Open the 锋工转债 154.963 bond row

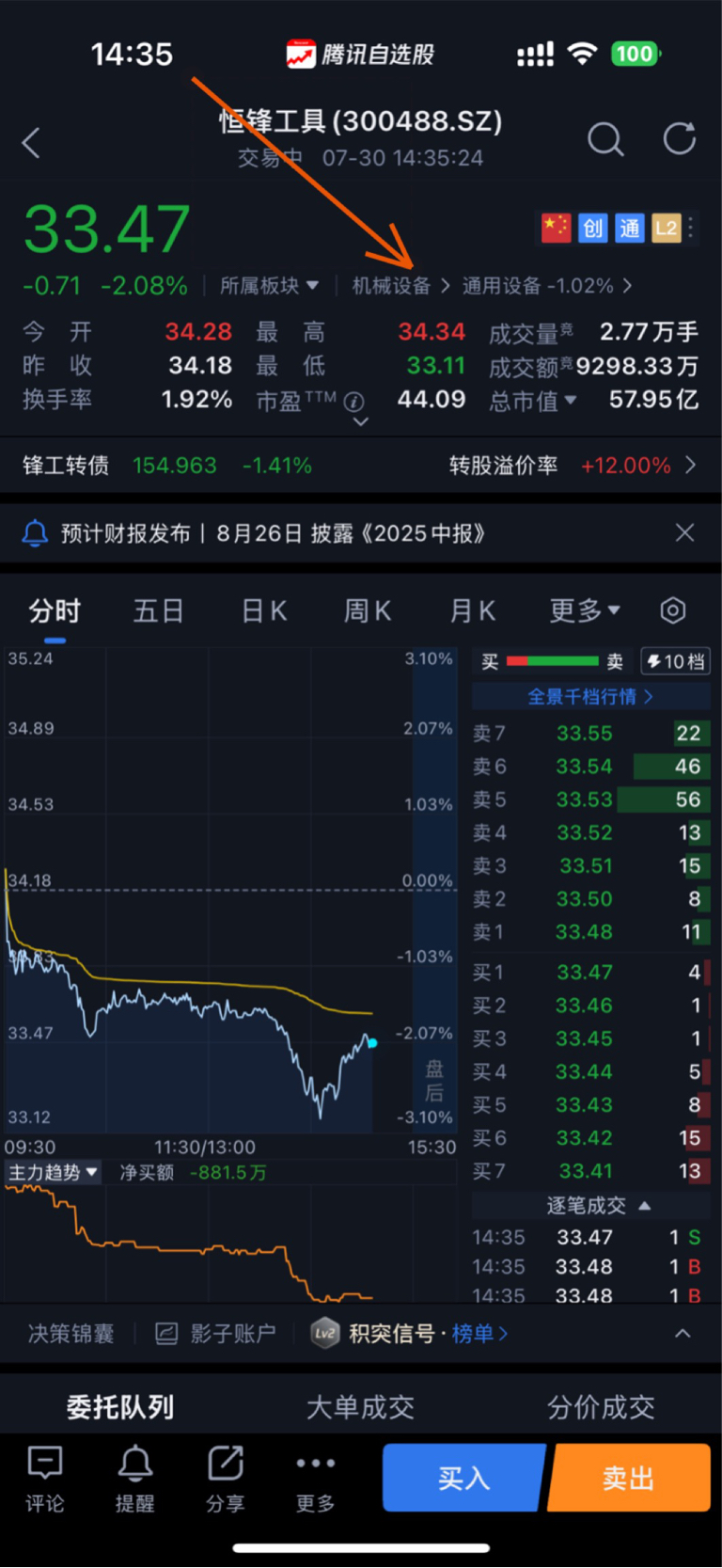tap(167, 465)
